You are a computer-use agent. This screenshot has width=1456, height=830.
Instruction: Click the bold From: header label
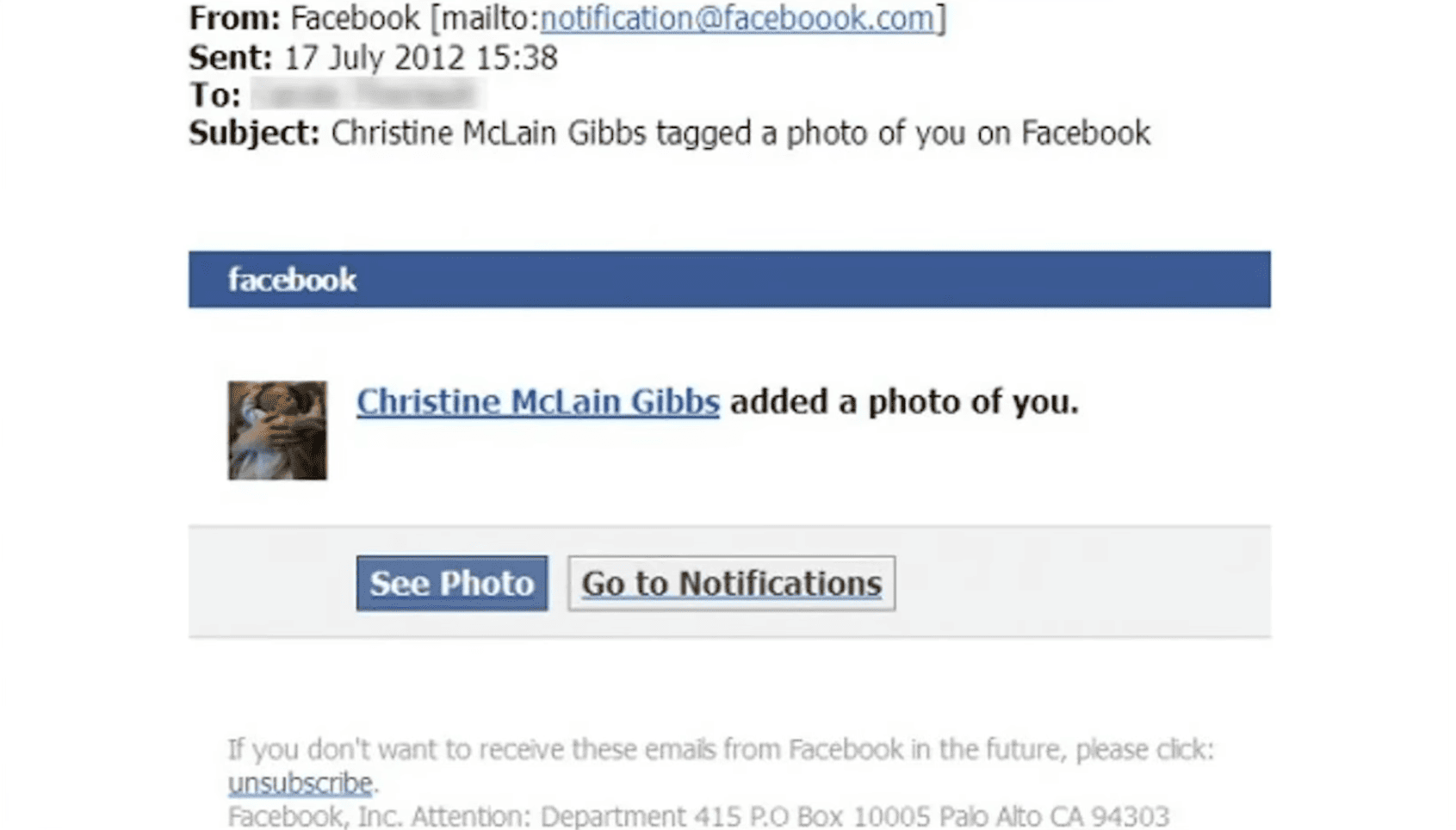235,18
